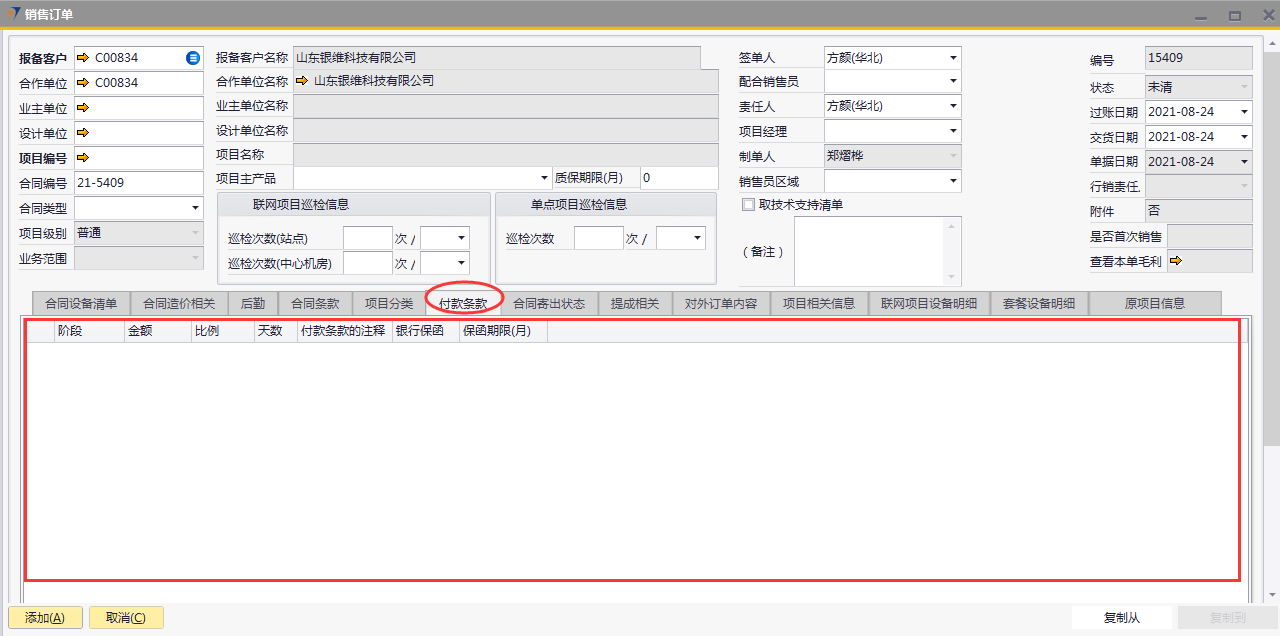The height and width of the screenshot is (636, 1280).
Task: Click the blue list icon in 报备客户 field
Action: coord(193,58)
